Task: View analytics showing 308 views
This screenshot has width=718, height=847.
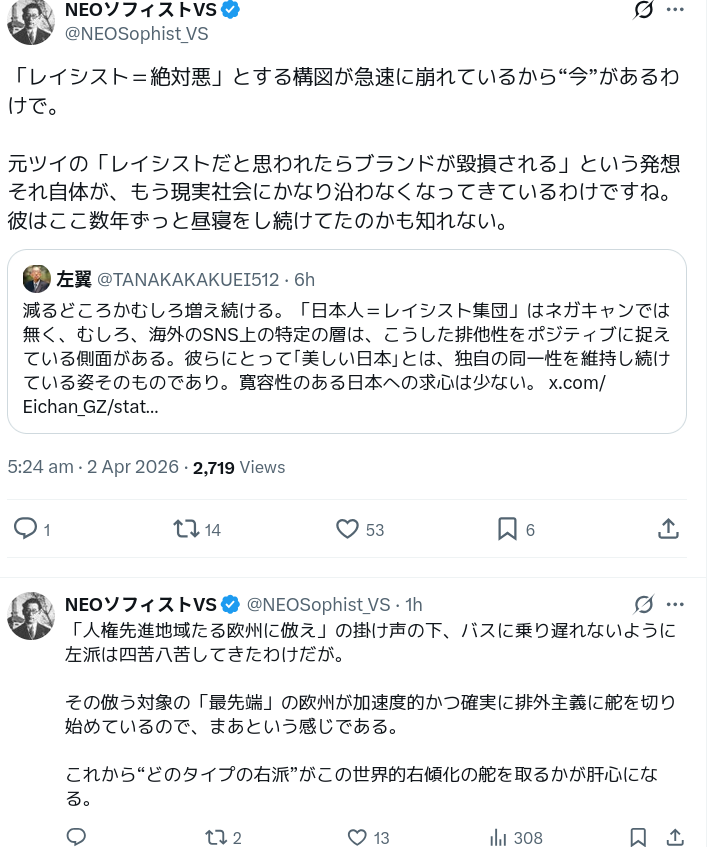Action: coord(498,837)
